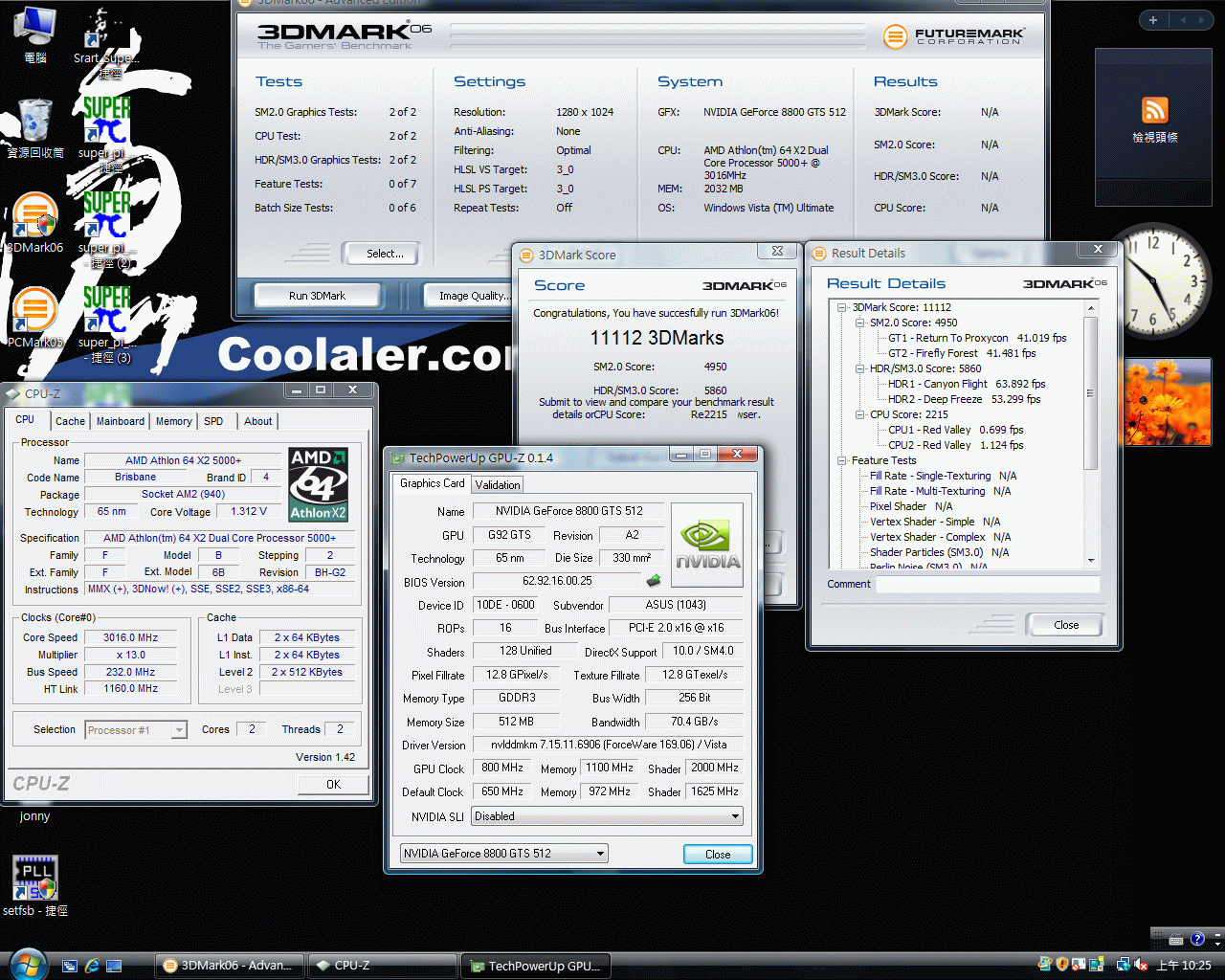This screenshot has height=980, width=1225.
Task: Switch to the CPU-Z taskbar button
Action: click(381, 966)
